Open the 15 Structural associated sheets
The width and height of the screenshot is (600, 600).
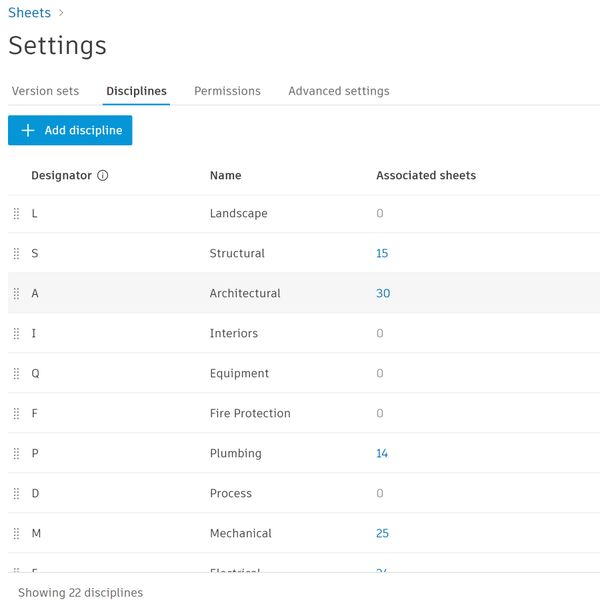pos(382,254)
